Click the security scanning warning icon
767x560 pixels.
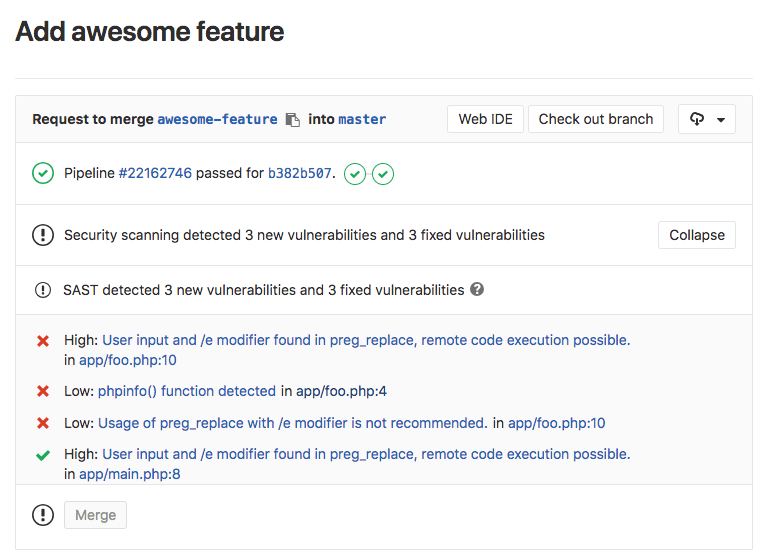(x=43, y=235)
